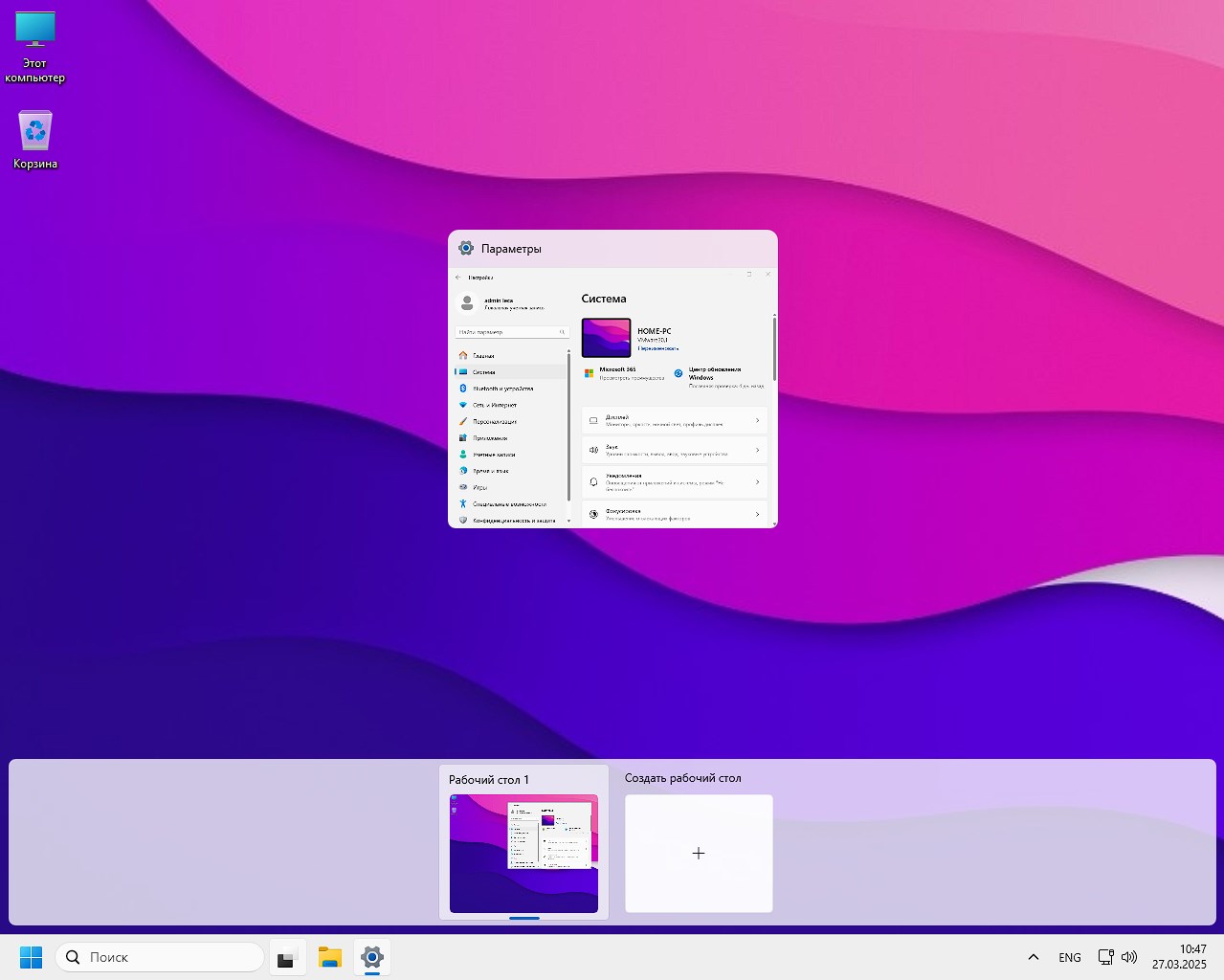Open the clock and date flyout
1224x980 pixels.
point(1179,957)
